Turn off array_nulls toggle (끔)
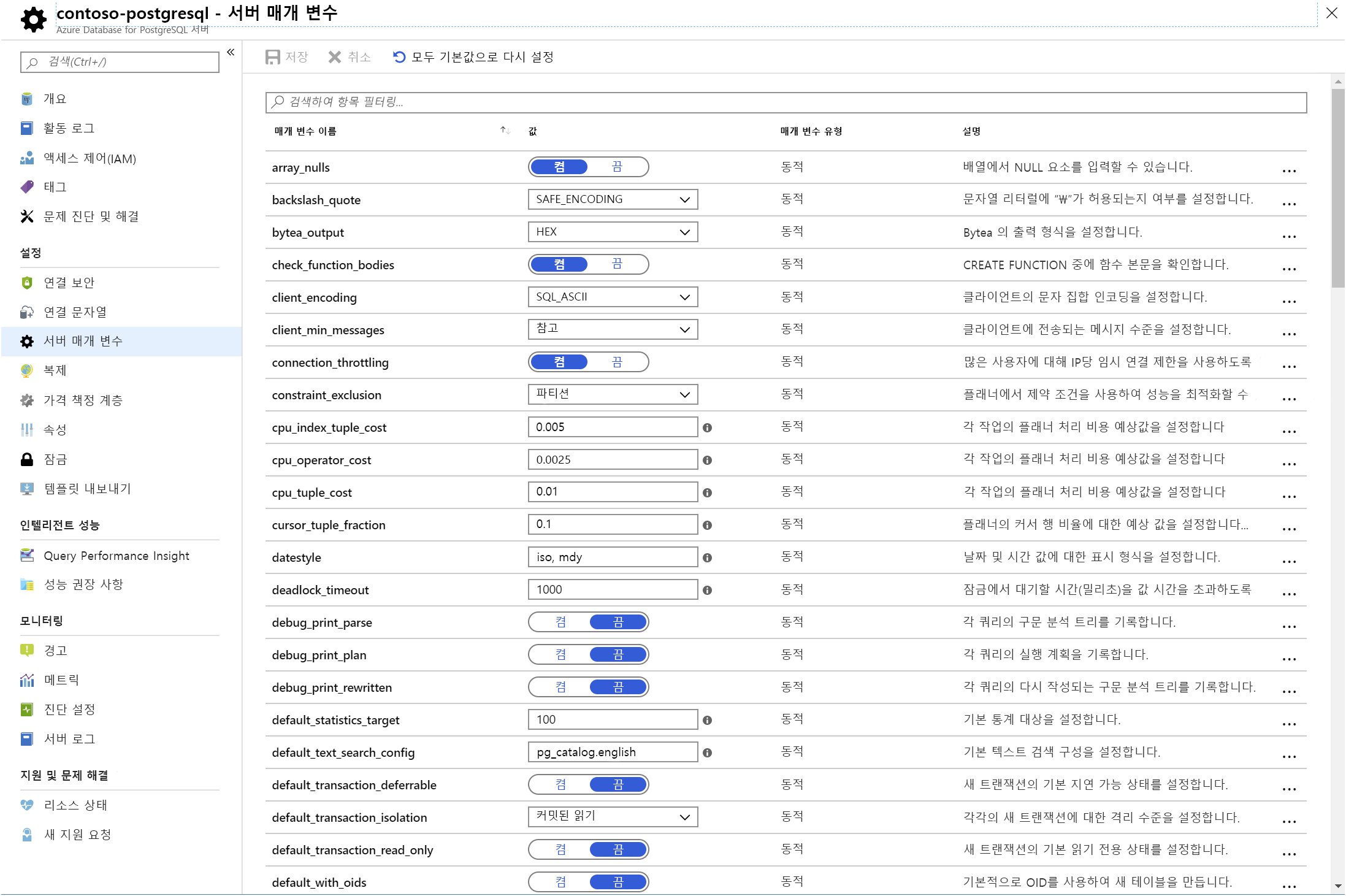This screenshot has width=1346, height=896. (x=617, y=167)
